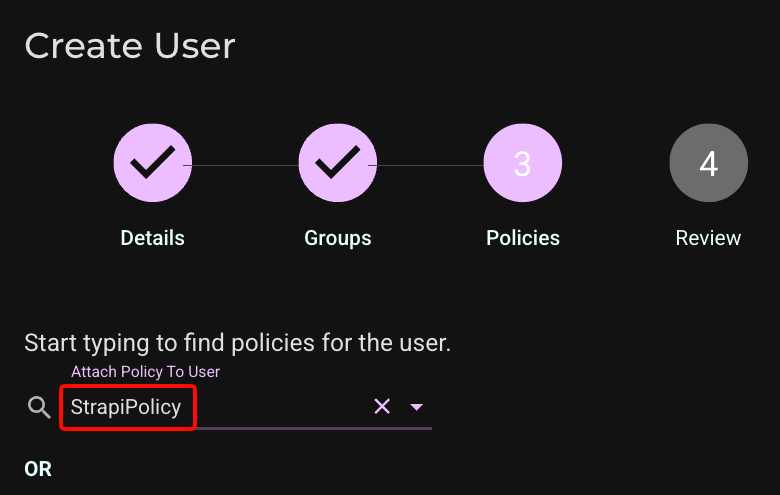Screen dimensions: 780x495
Task: Click the Policies step label
Action: [x=523, y=238]
